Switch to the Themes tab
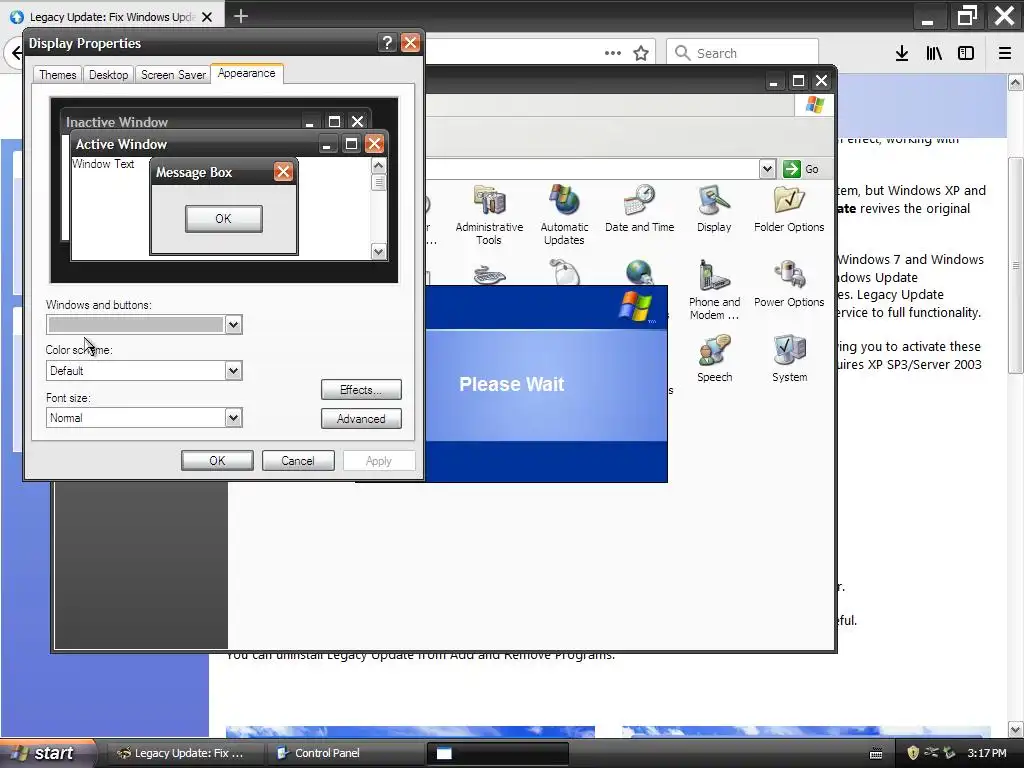This screenshot has height=768, width=1024. point(57,75)
